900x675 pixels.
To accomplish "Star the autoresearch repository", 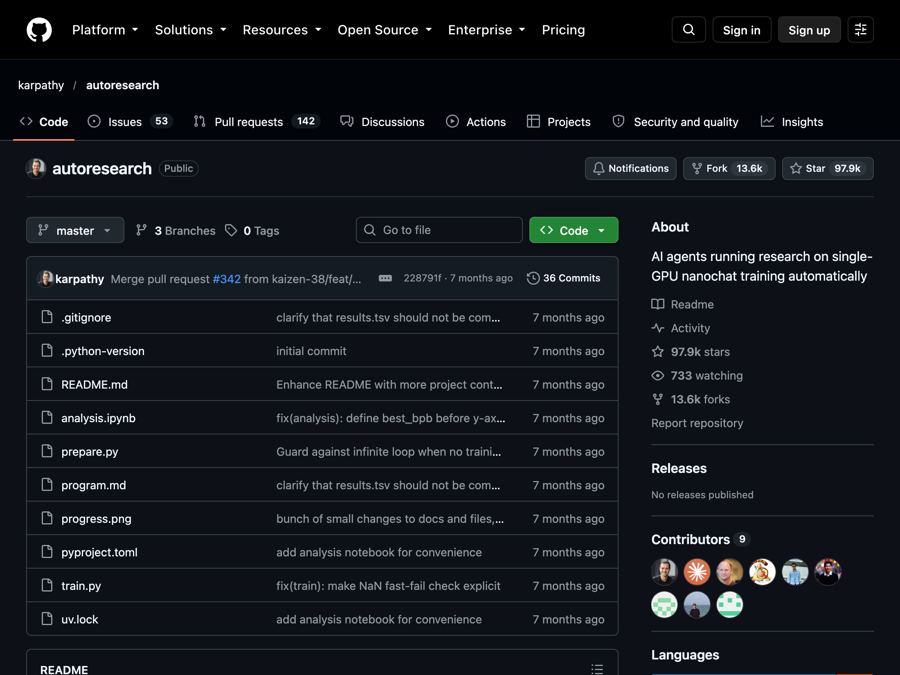I will click(x=828, y=168).
